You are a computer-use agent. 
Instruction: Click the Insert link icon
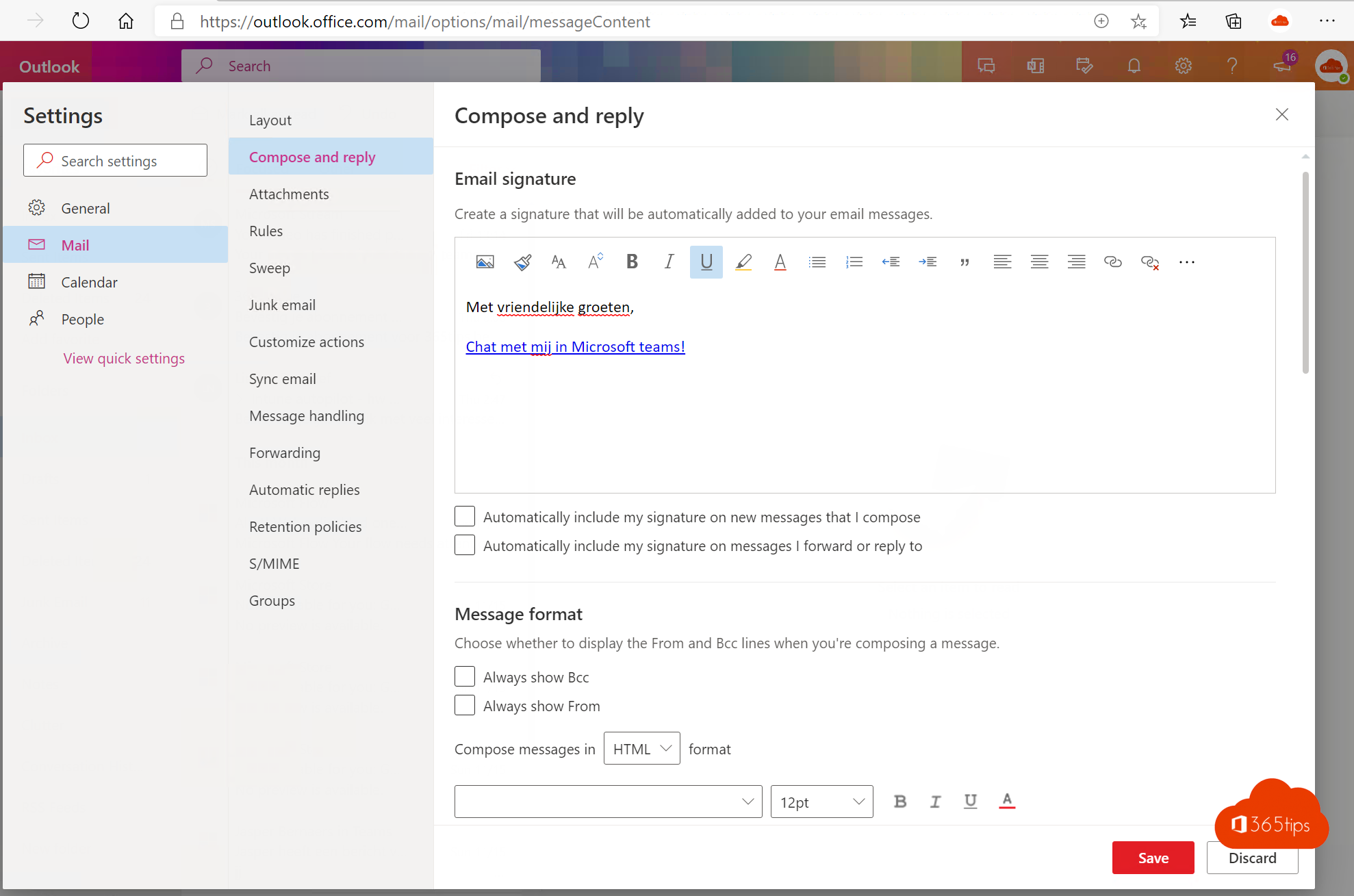tap(1112, 262)
